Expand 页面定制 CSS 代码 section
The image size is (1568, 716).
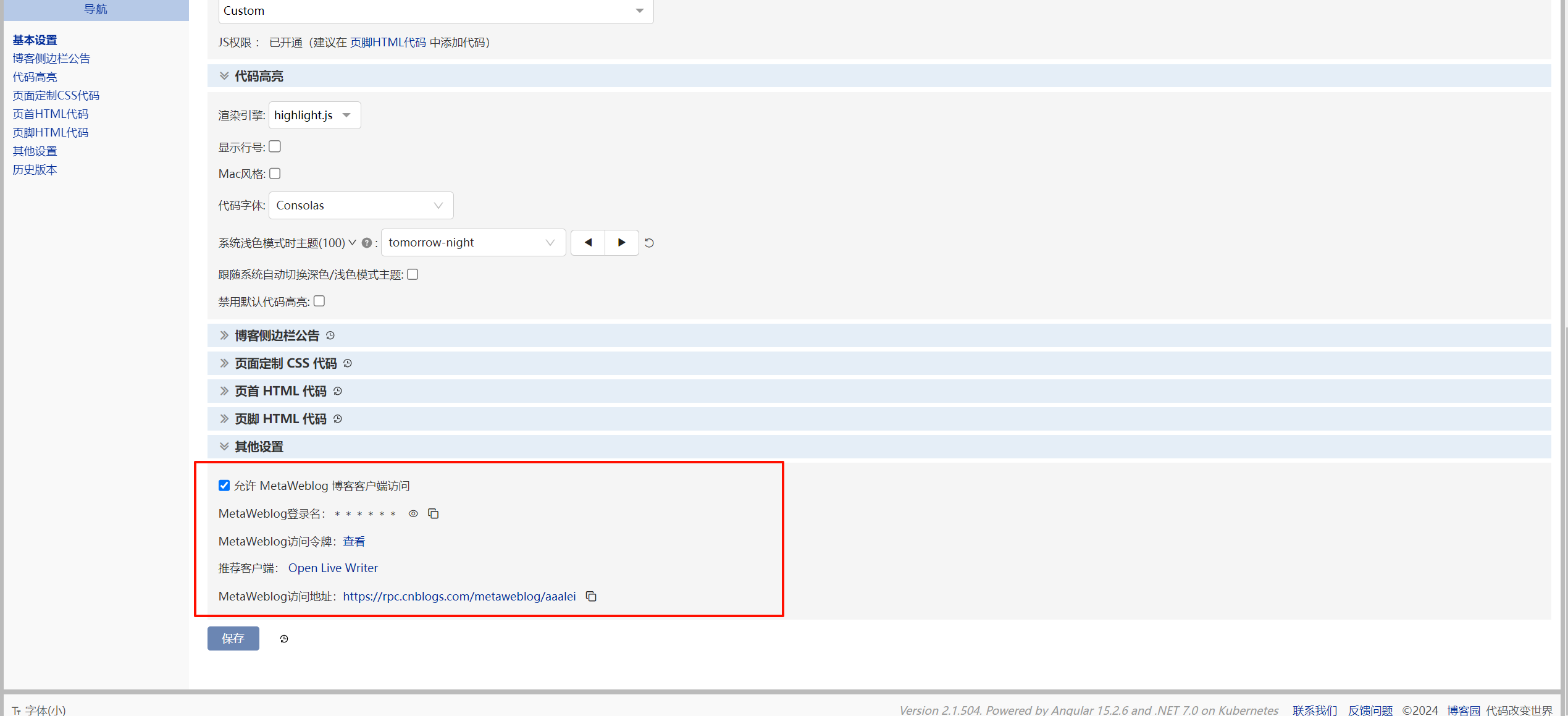pyautogui.click(x=285, y=363)
